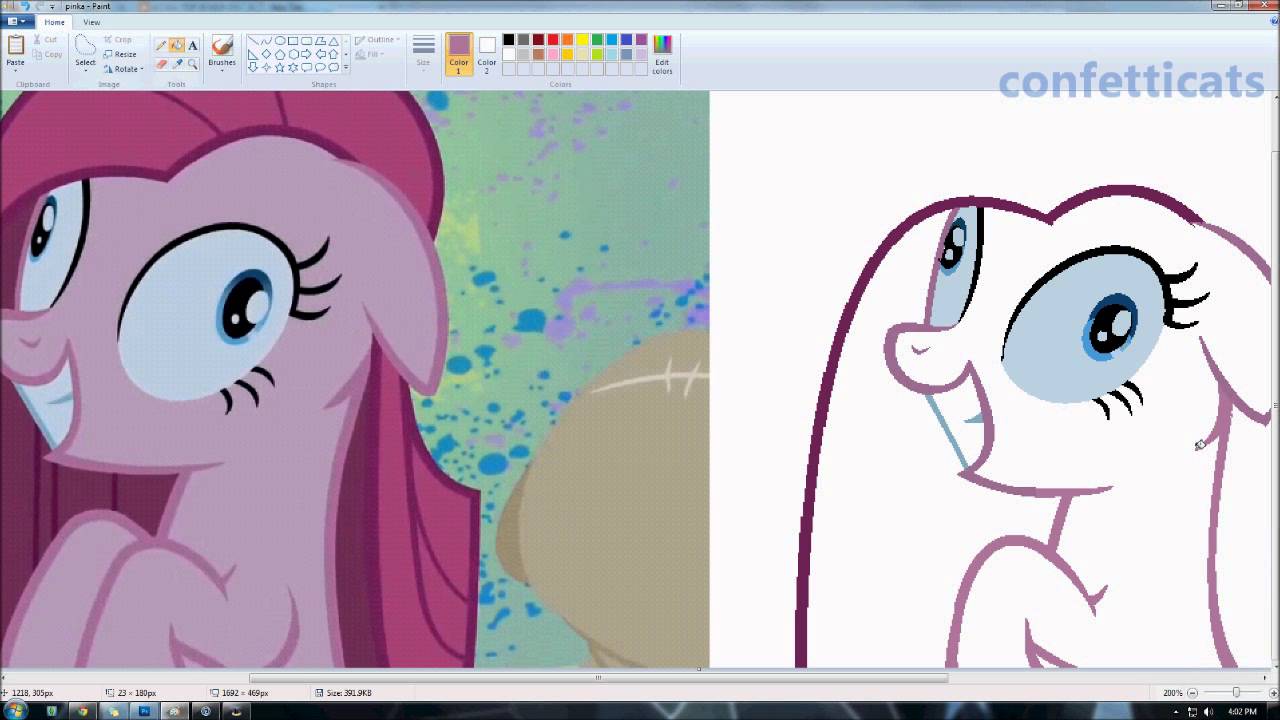
Task: Pick the purple color swatch
Action: (x=641, y=39)
